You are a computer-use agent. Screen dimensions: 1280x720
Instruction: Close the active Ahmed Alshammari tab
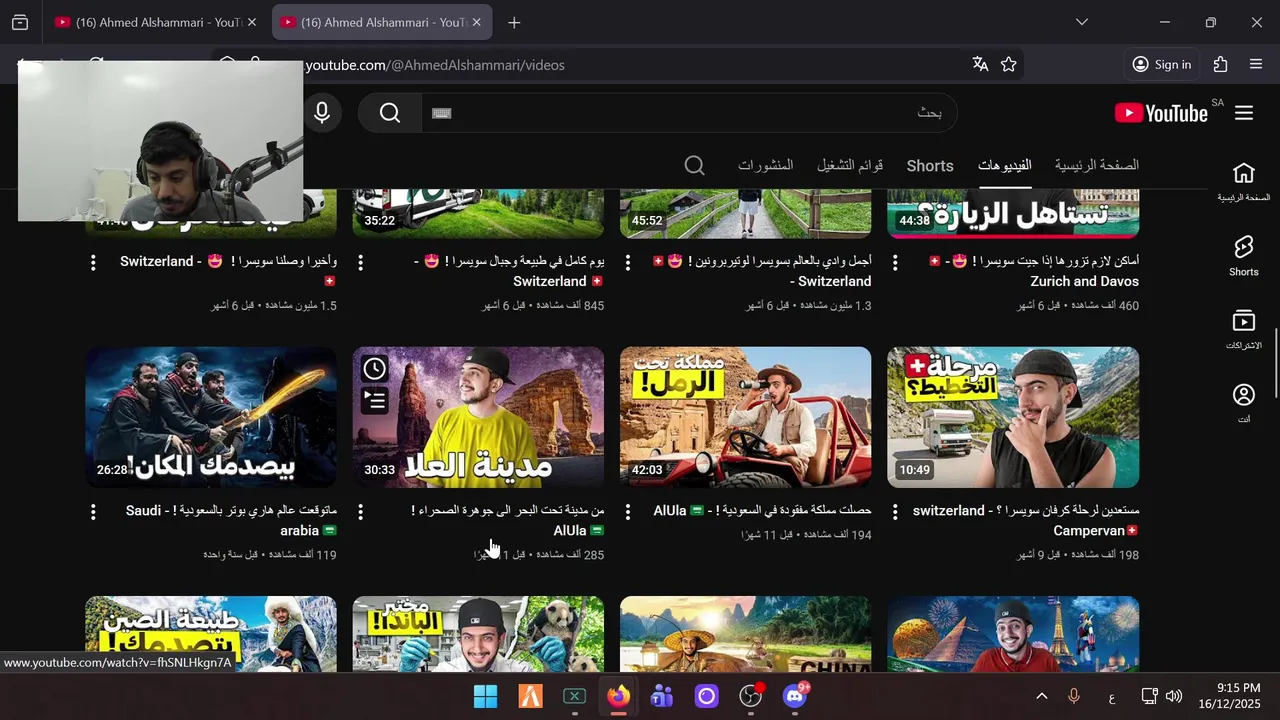(x=476, y=22)
